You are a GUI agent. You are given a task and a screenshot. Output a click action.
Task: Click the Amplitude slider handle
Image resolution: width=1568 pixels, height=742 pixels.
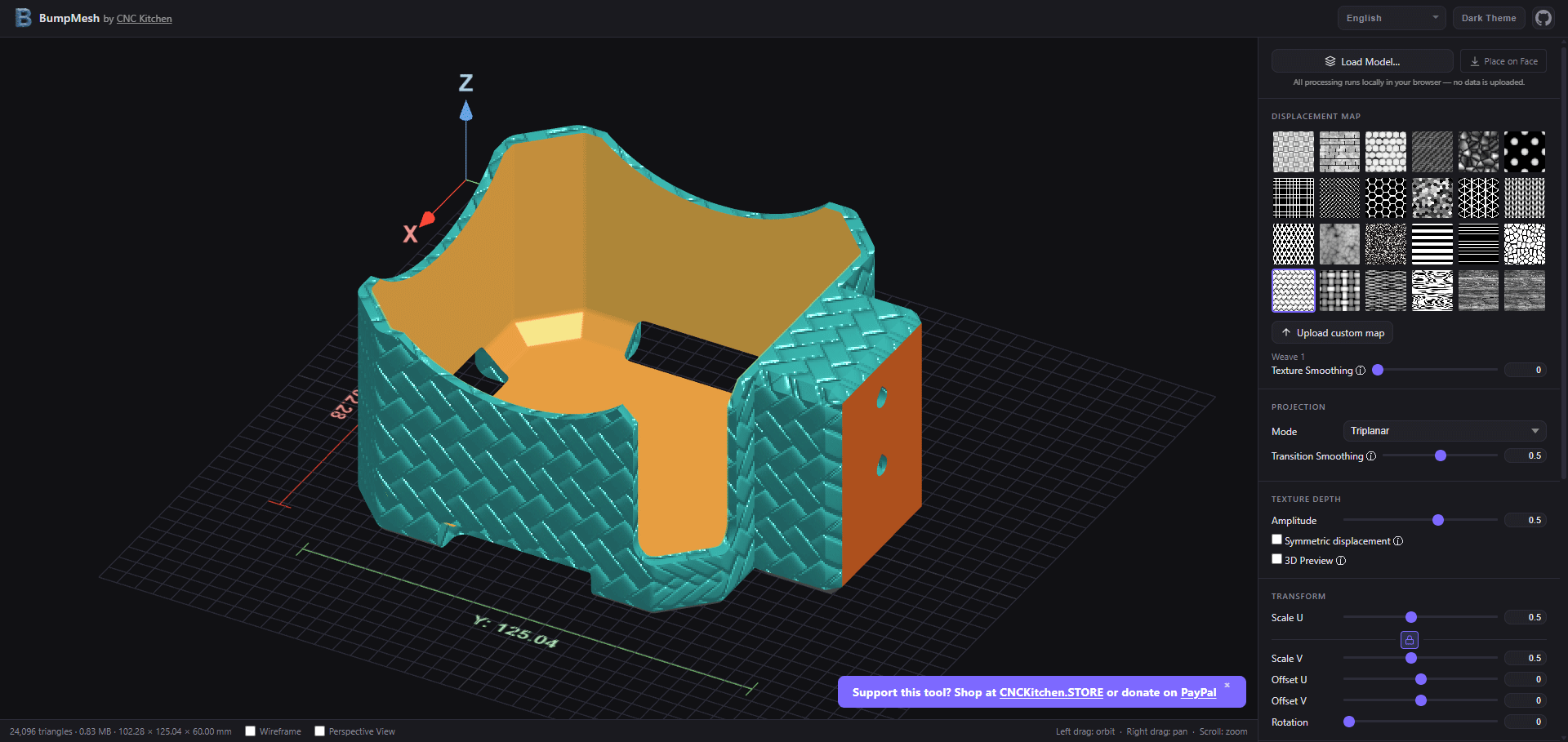[x=1438, y=521]
